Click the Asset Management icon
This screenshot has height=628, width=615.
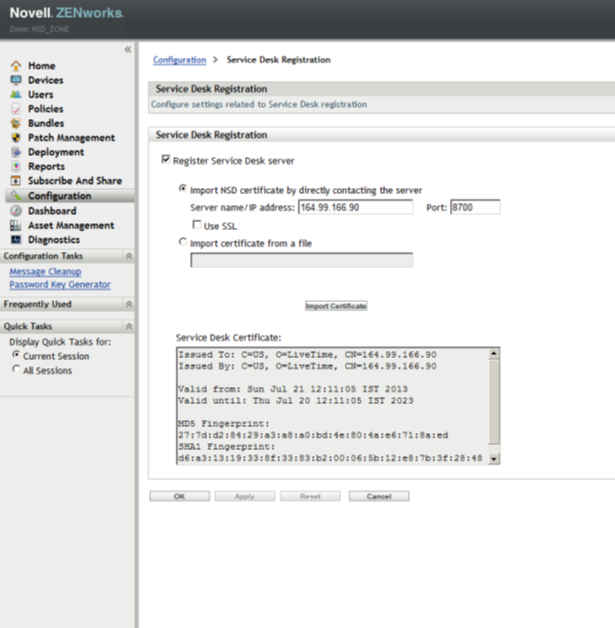[16, 225]
